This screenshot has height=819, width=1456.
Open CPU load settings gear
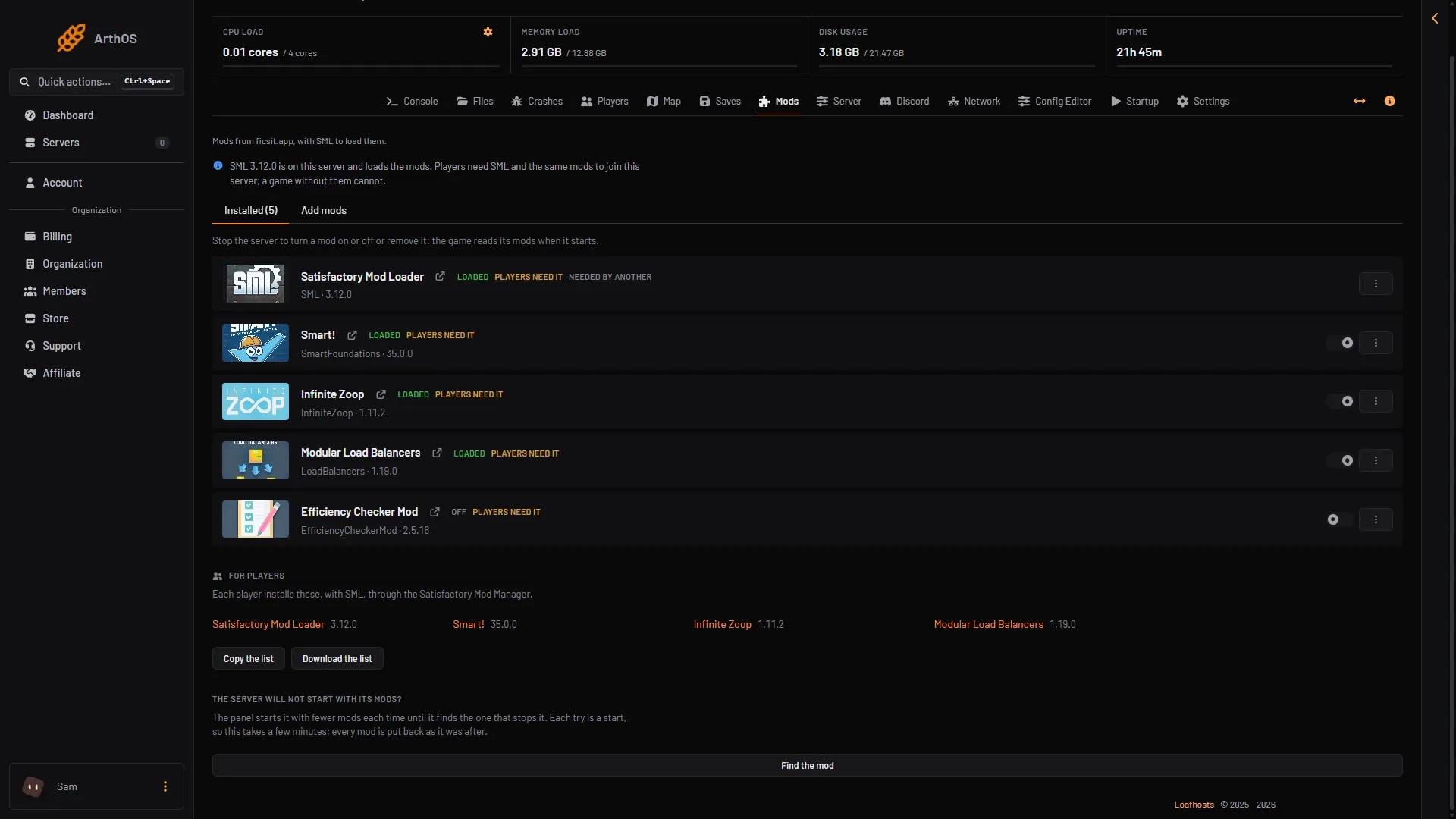(x=488, y=32)
